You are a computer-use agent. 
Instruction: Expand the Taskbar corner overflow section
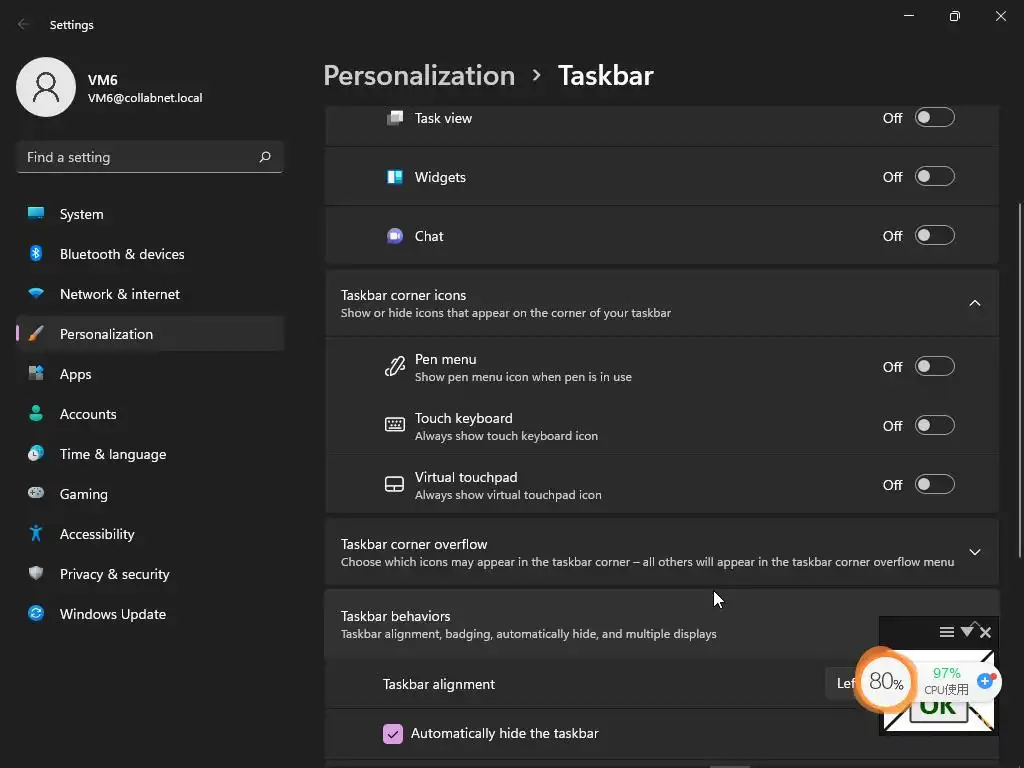pyautogui.click(x=975, y=552)
